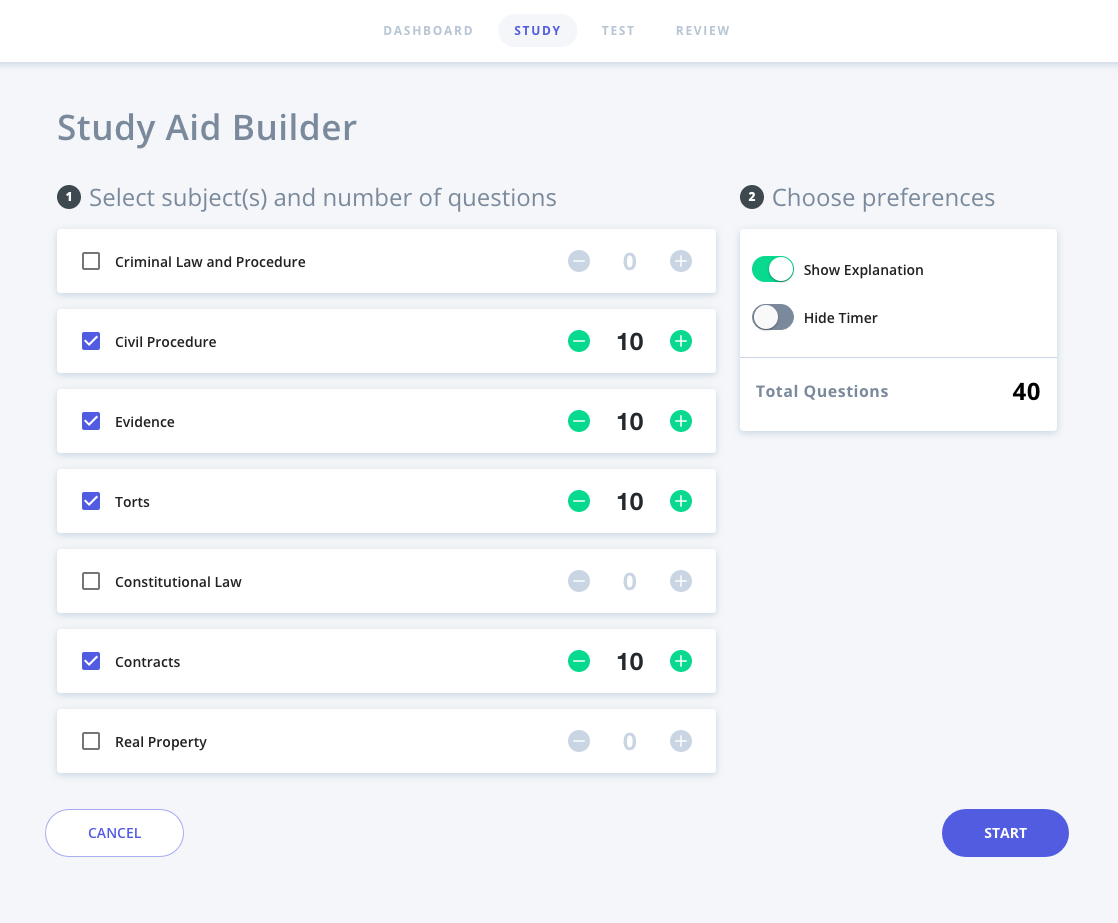Decrease Civil Procedure question count

(579, 342)
